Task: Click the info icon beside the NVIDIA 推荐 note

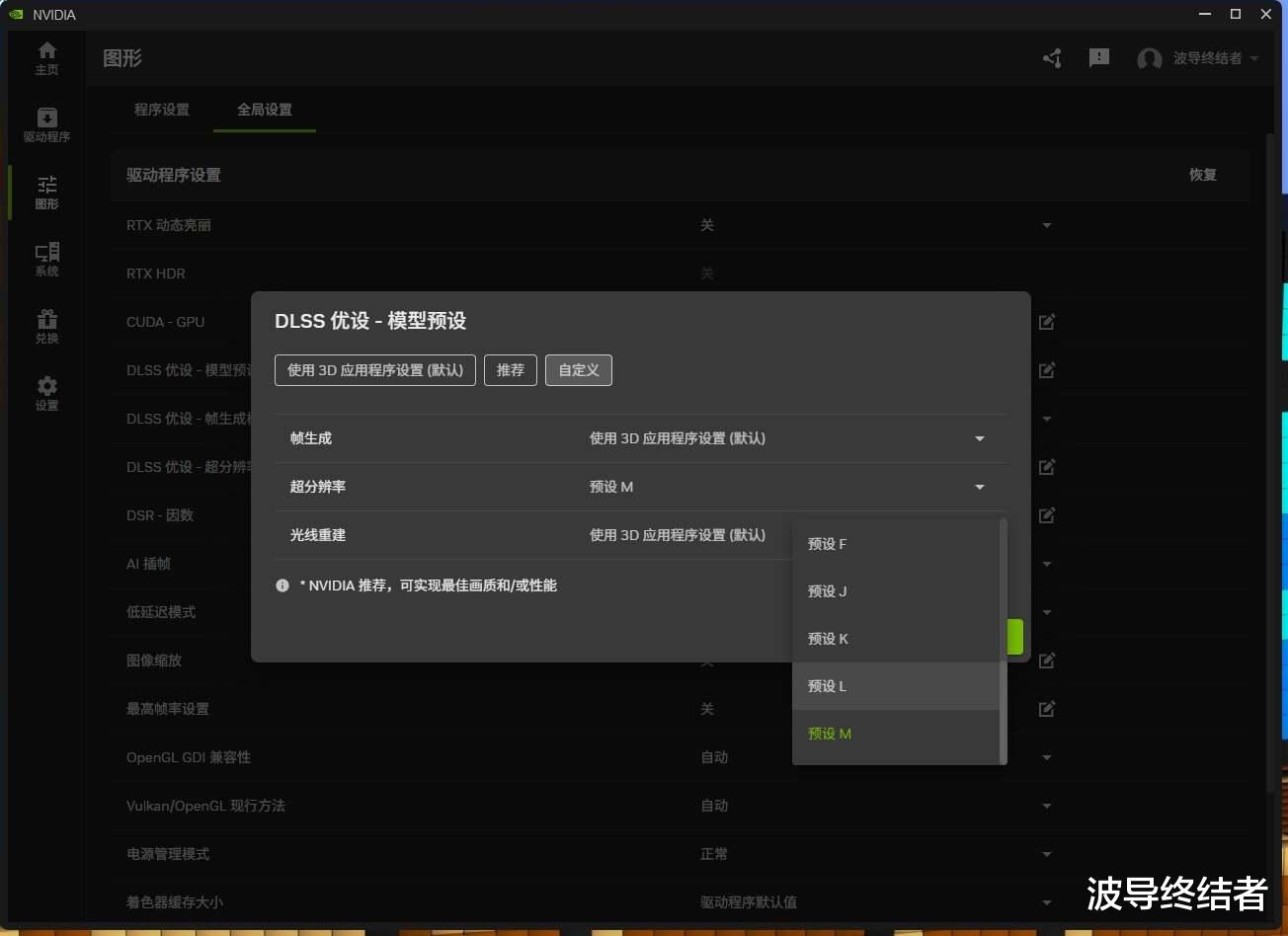Action: pyautogui.click(x=282, y=585)
